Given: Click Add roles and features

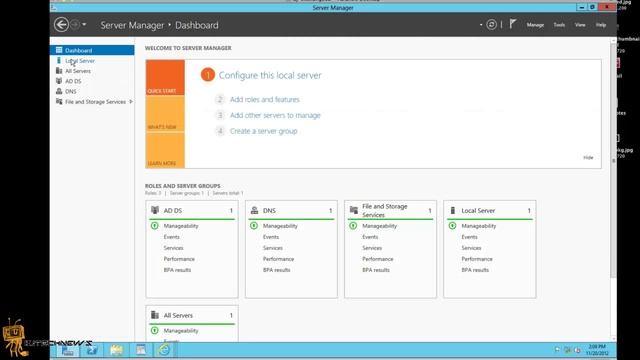Looking at the screenshot, I should point(264,99).
